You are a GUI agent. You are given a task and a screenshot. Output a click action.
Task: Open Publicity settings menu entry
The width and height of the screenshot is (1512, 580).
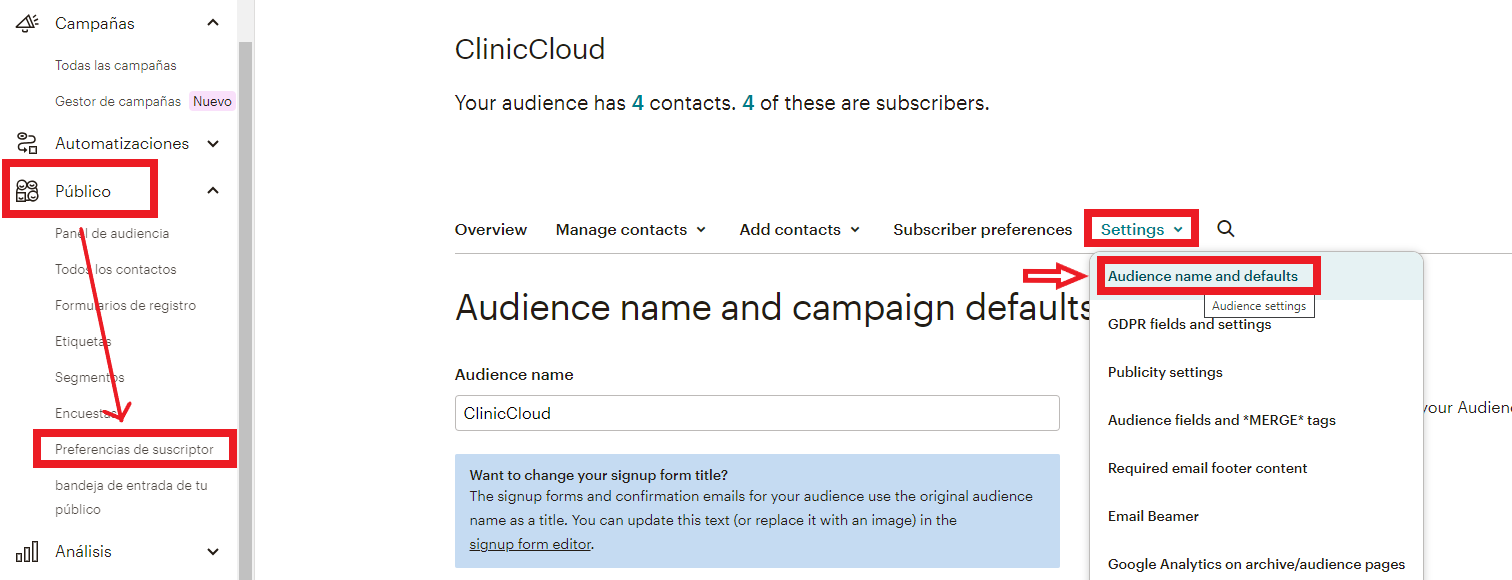point(1165,372)
